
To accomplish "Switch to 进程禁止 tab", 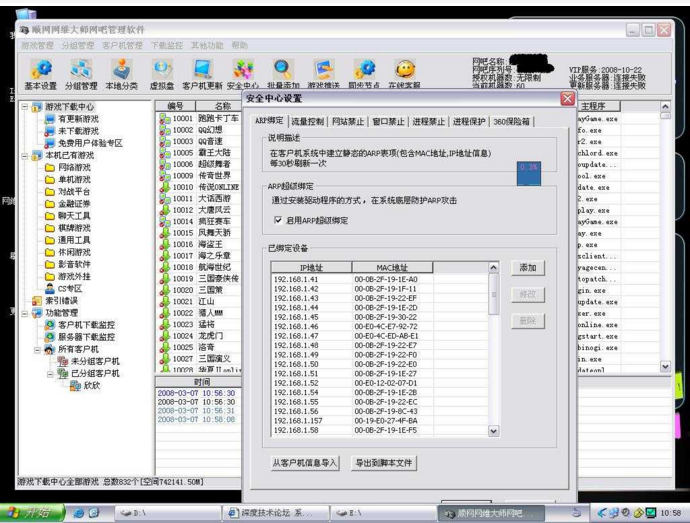I will pyautogui.click(x=429, y=122).
